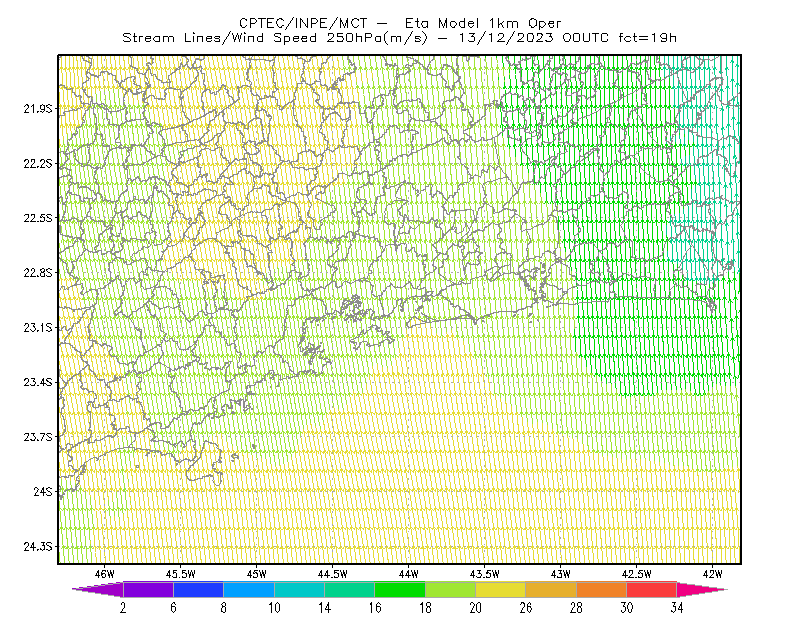Click the pink right arrow end of colorbar
This screenshot has width=800, height=618.
(702, 589)
